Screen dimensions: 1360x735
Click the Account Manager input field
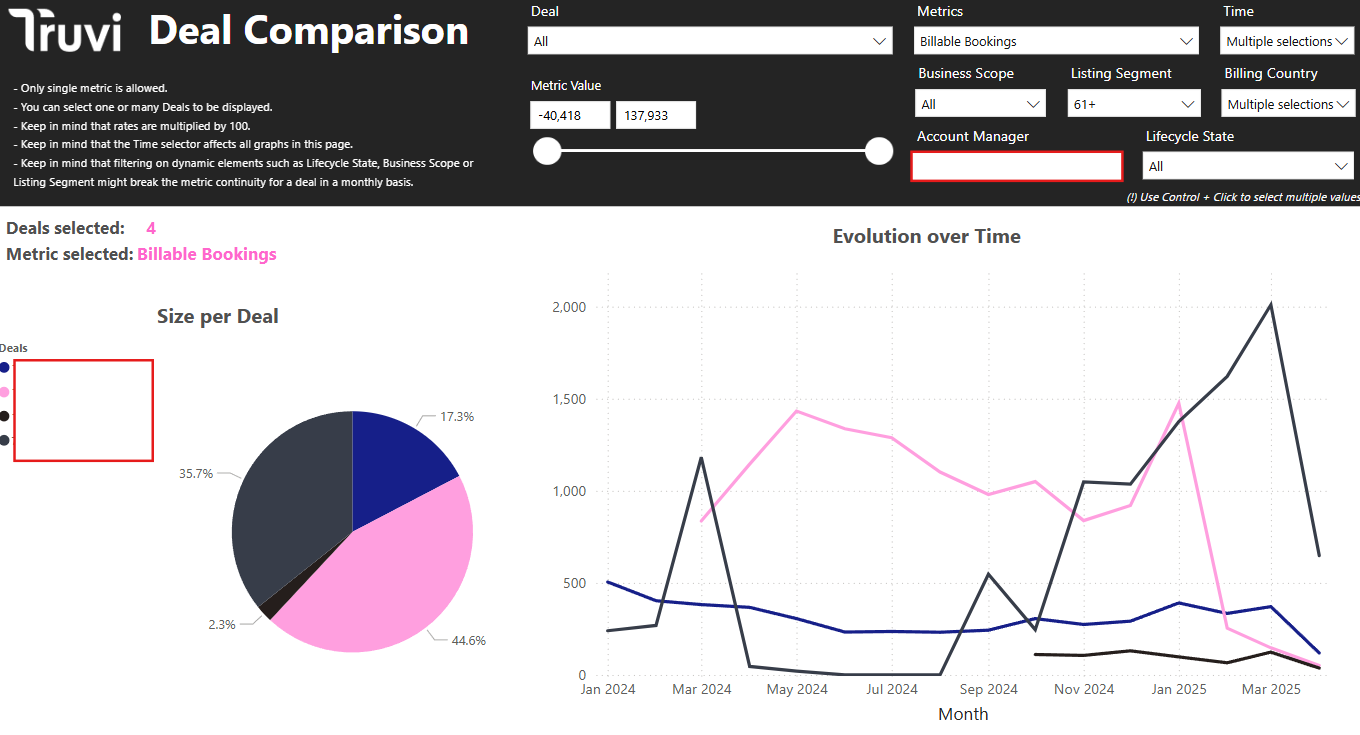(x=1016, y=166)
